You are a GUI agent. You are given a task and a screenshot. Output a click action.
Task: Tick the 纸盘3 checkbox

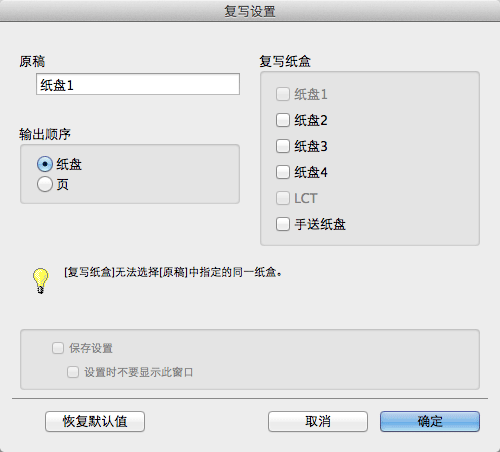tap(283, 146)
